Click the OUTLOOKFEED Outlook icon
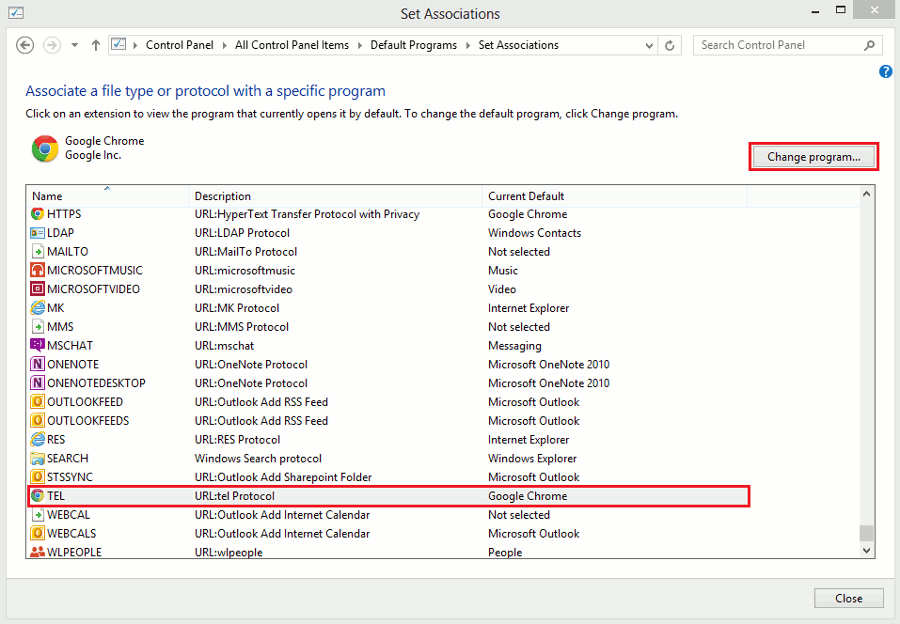This screenshot has height=624, width=900. (37, 402)
